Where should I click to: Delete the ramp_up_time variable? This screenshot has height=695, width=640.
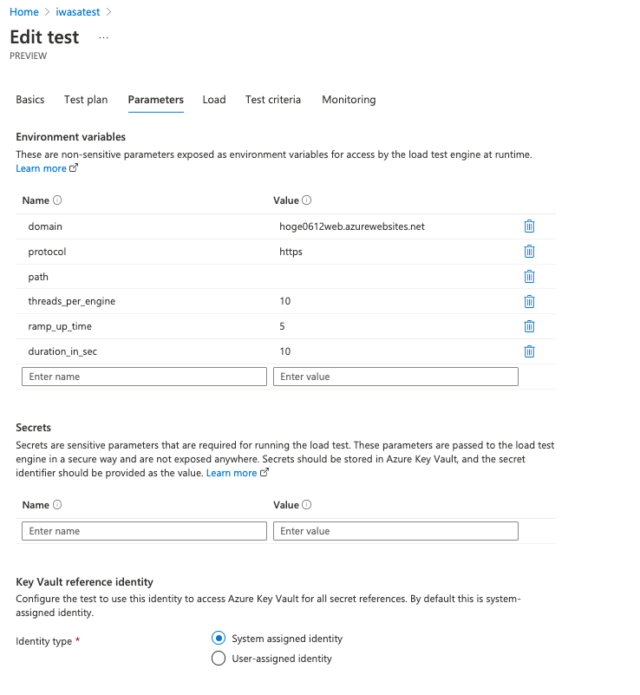pyautogui.click(x=529, y=326)
